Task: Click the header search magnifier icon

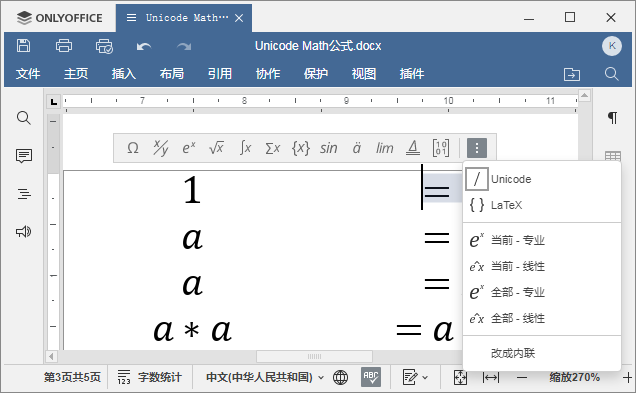Action: (x=611, y=74)
